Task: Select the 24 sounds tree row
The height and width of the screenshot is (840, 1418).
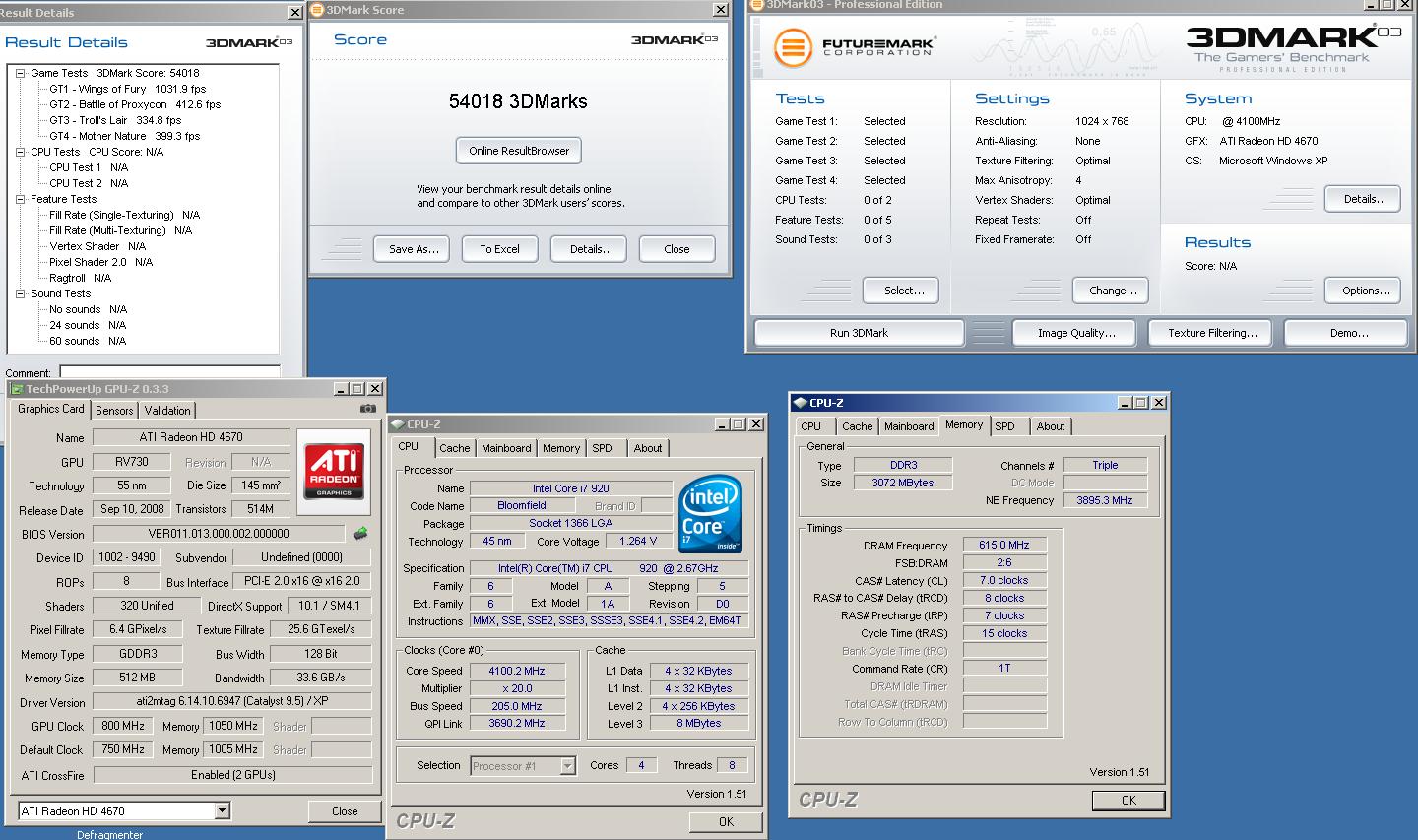Action: click(88, 325)
